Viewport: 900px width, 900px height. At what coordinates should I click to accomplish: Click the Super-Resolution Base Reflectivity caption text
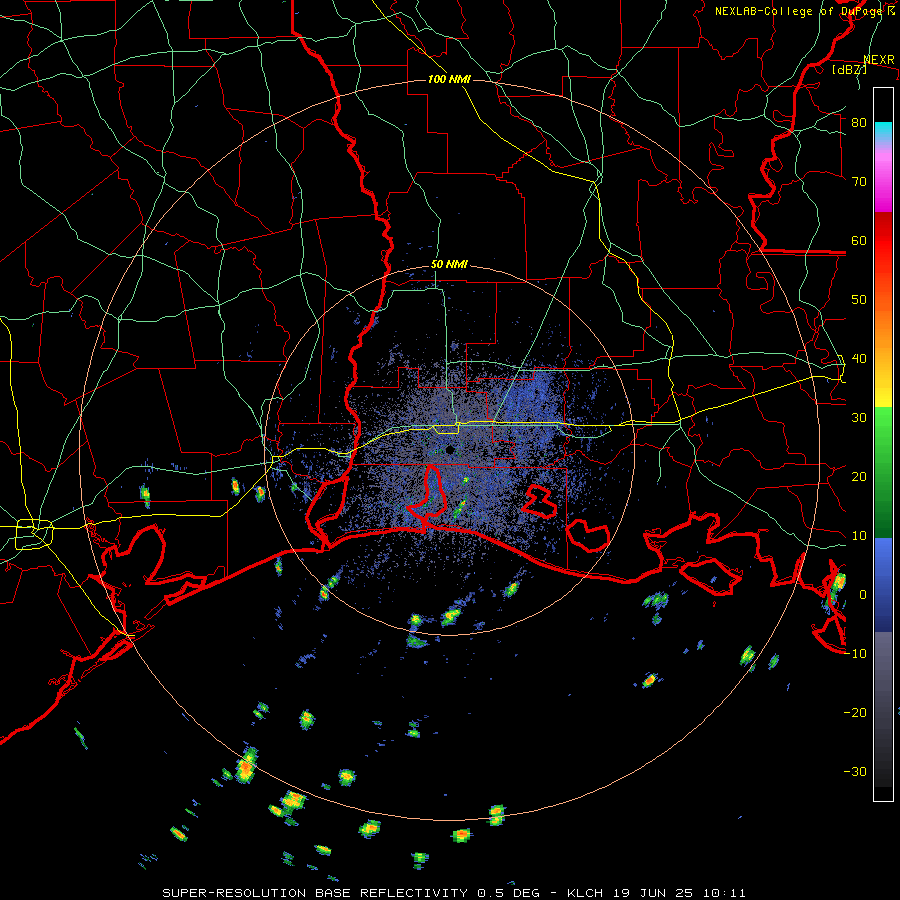pos(454,893)
